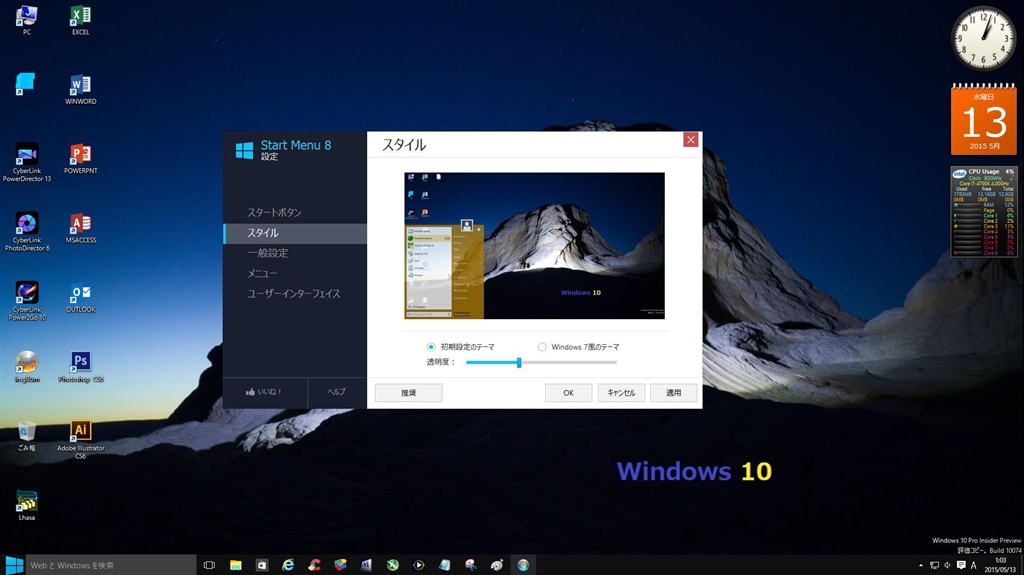Open the Store taskbar icon

[262, 565]
